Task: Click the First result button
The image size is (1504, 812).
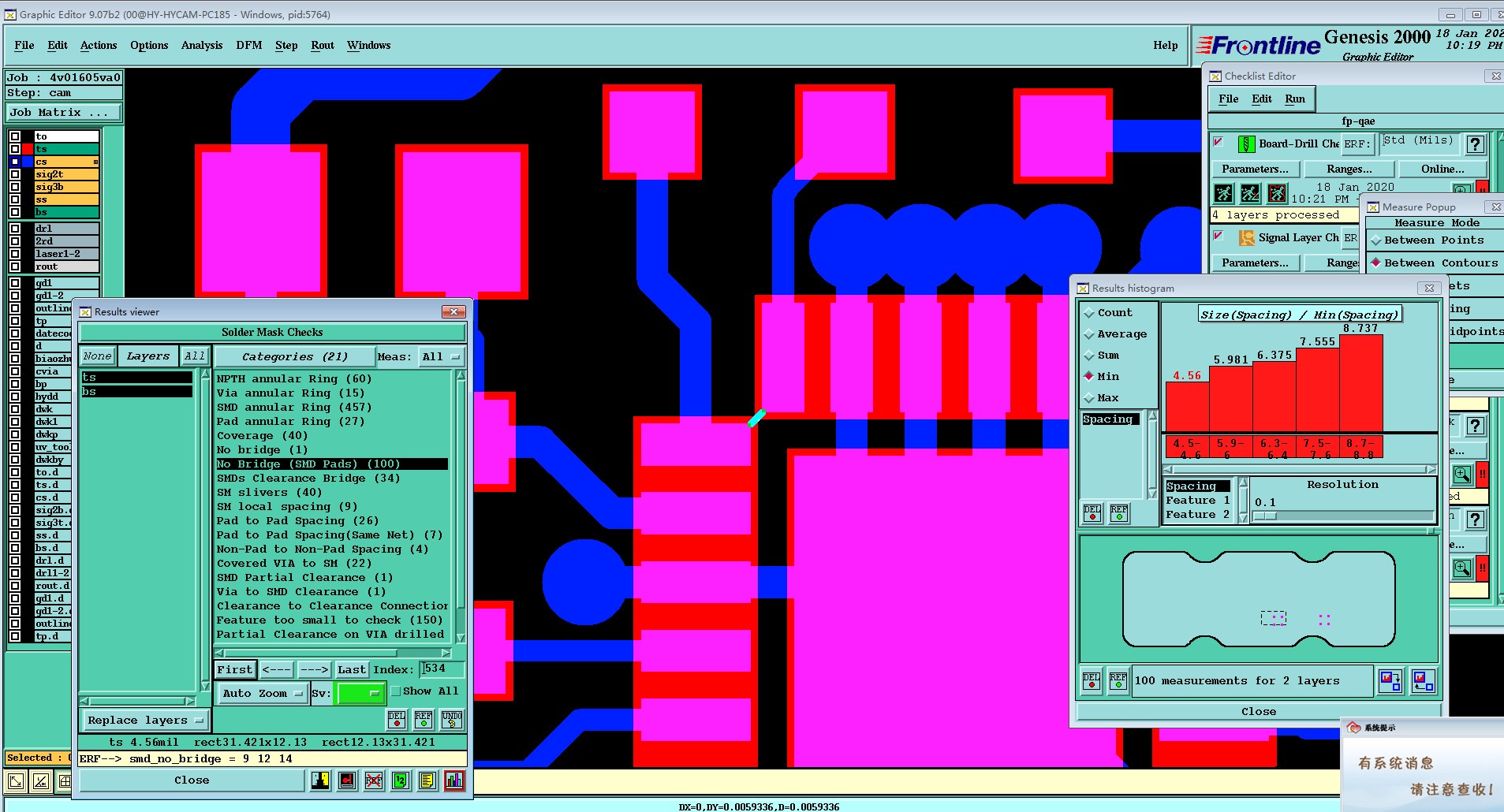Action: [x=235, y=670]
